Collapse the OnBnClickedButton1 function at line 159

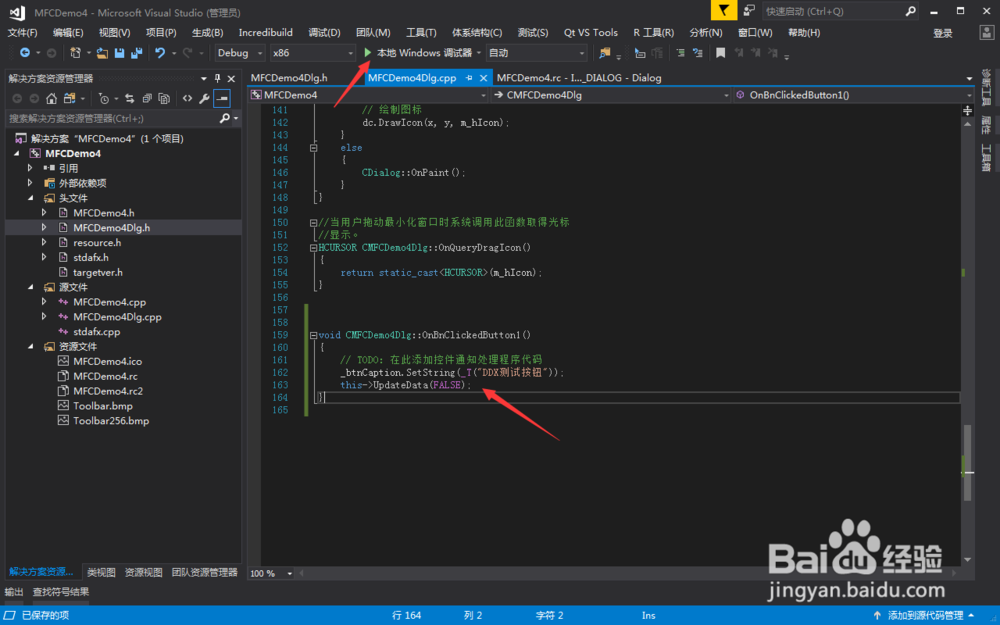pyautogui.click(x=313, y=335)
